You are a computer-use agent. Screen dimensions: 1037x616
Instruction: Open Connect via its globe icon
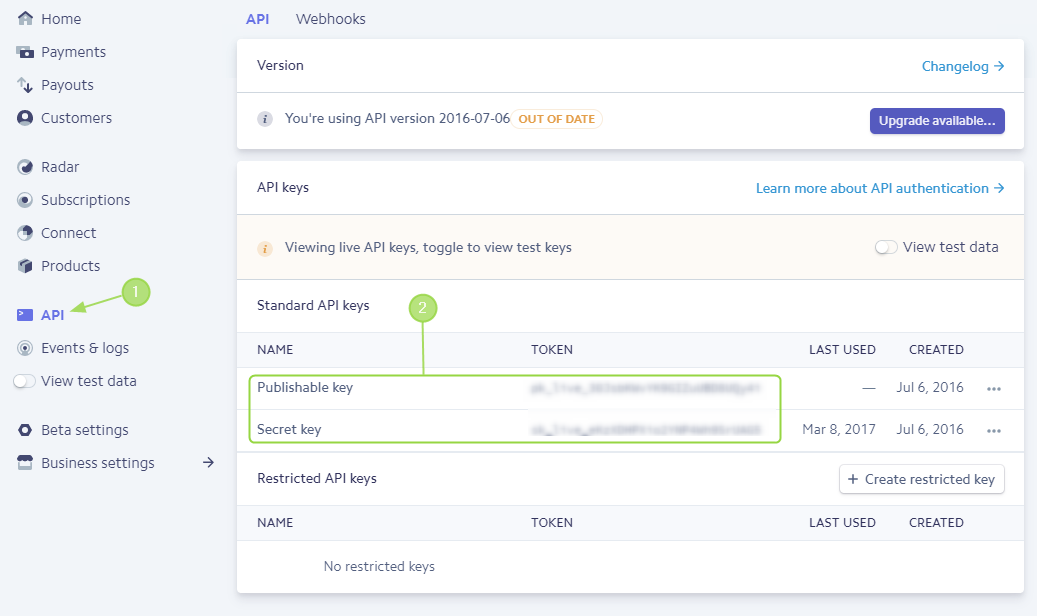[26, 233]
